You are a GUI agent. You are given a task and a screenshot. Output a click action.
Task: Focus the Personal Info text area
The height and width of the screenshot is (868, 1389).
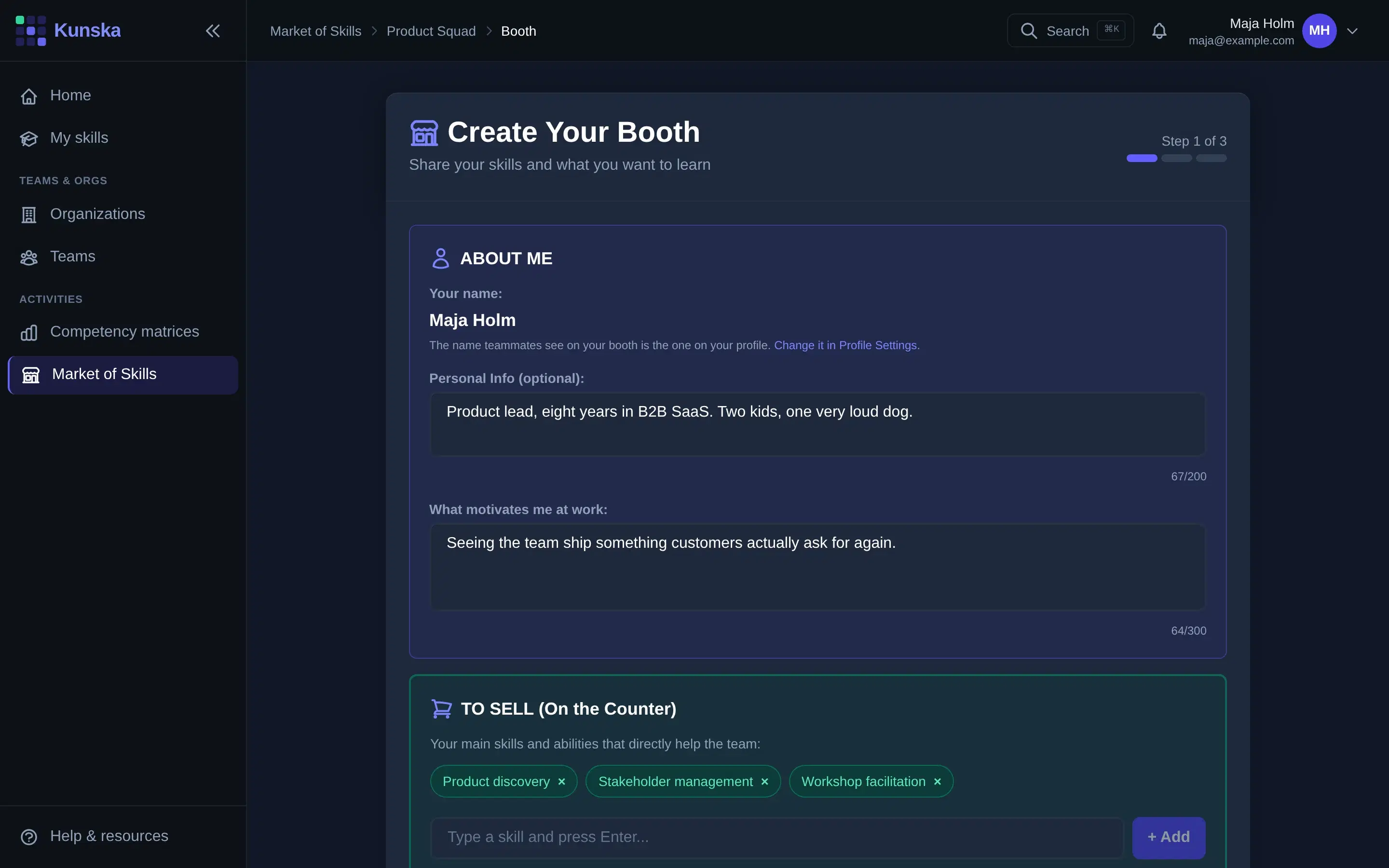click(x=817, y=424)
